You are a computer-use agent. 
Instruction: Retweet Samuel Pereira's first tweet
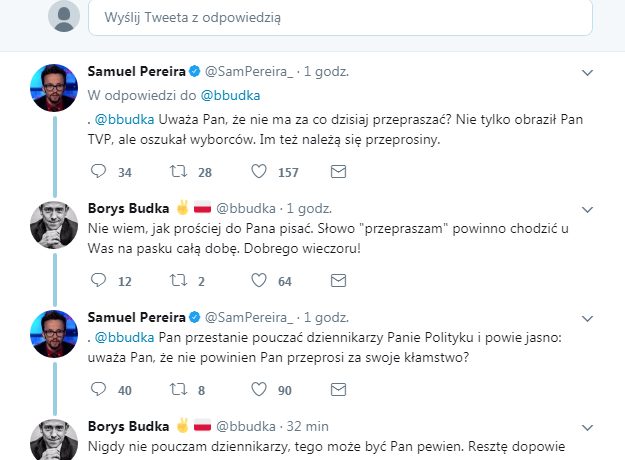point(179,172)
